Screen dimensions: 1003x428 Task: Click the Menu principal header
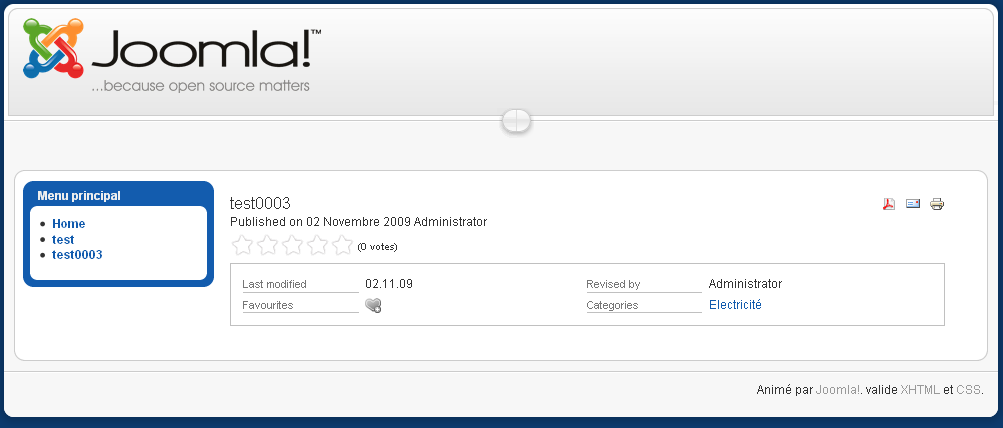point(79,196)
